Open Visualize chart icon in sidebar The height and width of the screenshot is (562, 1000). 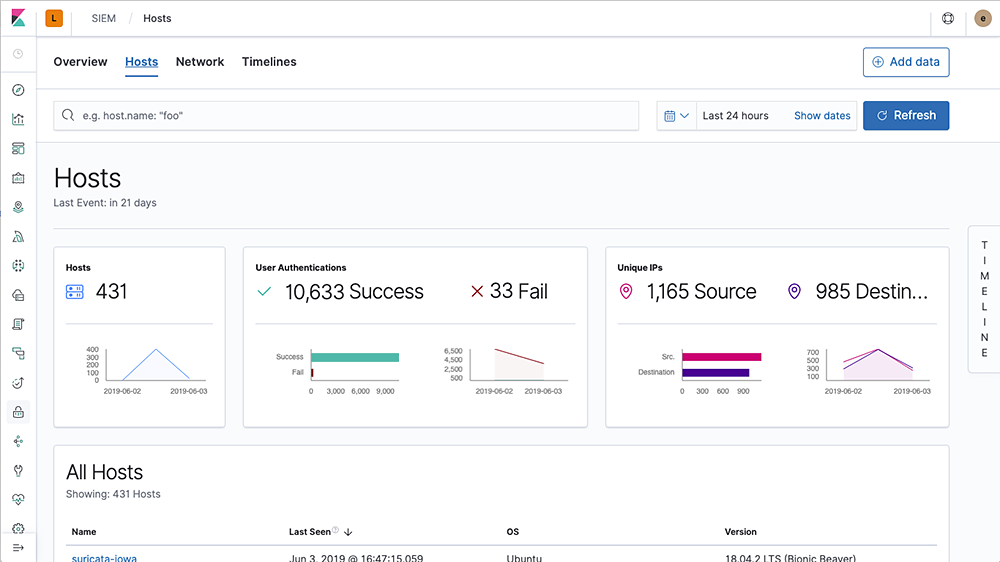tap(18, 119)
